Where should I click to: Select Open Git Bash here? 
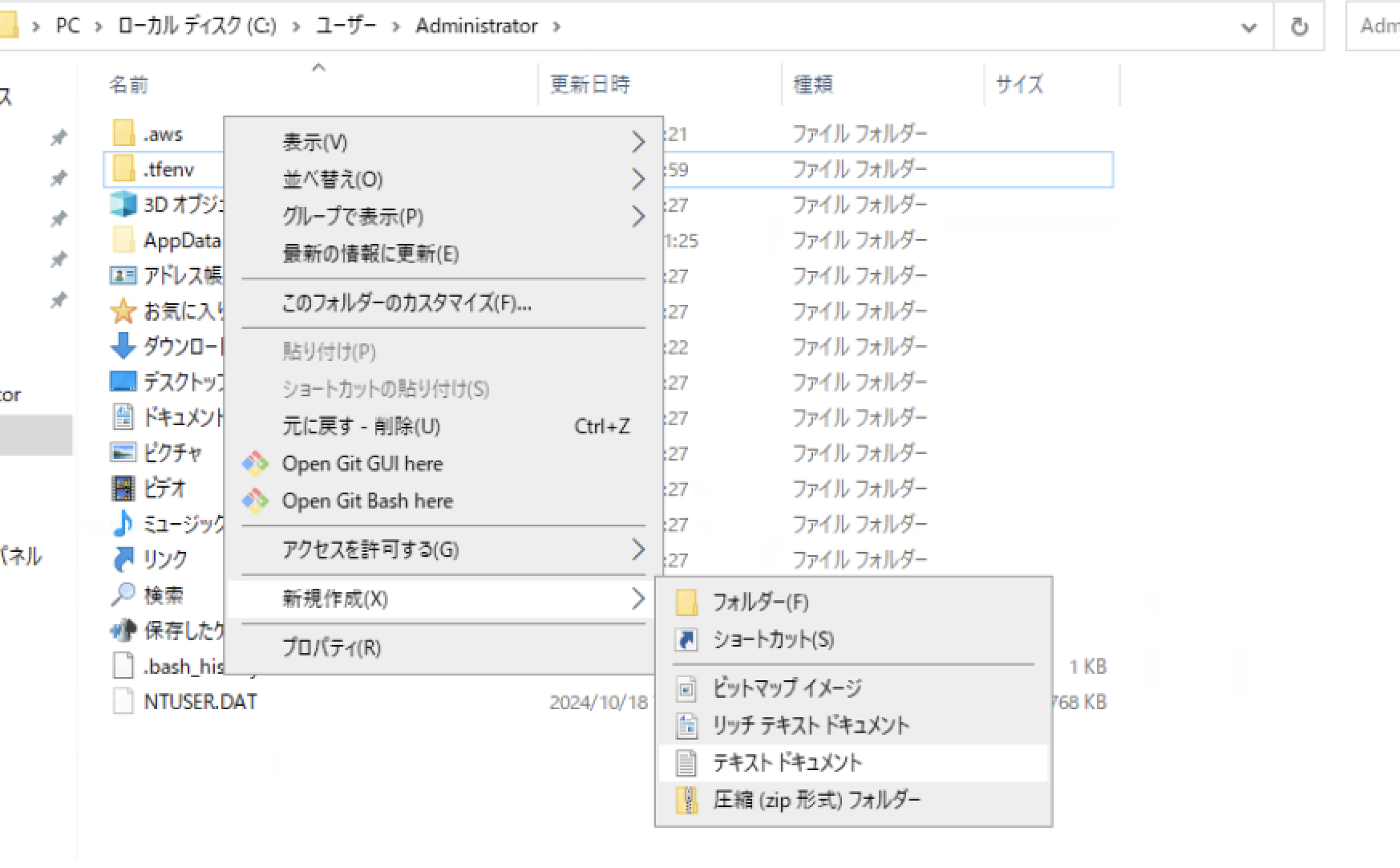366,501
